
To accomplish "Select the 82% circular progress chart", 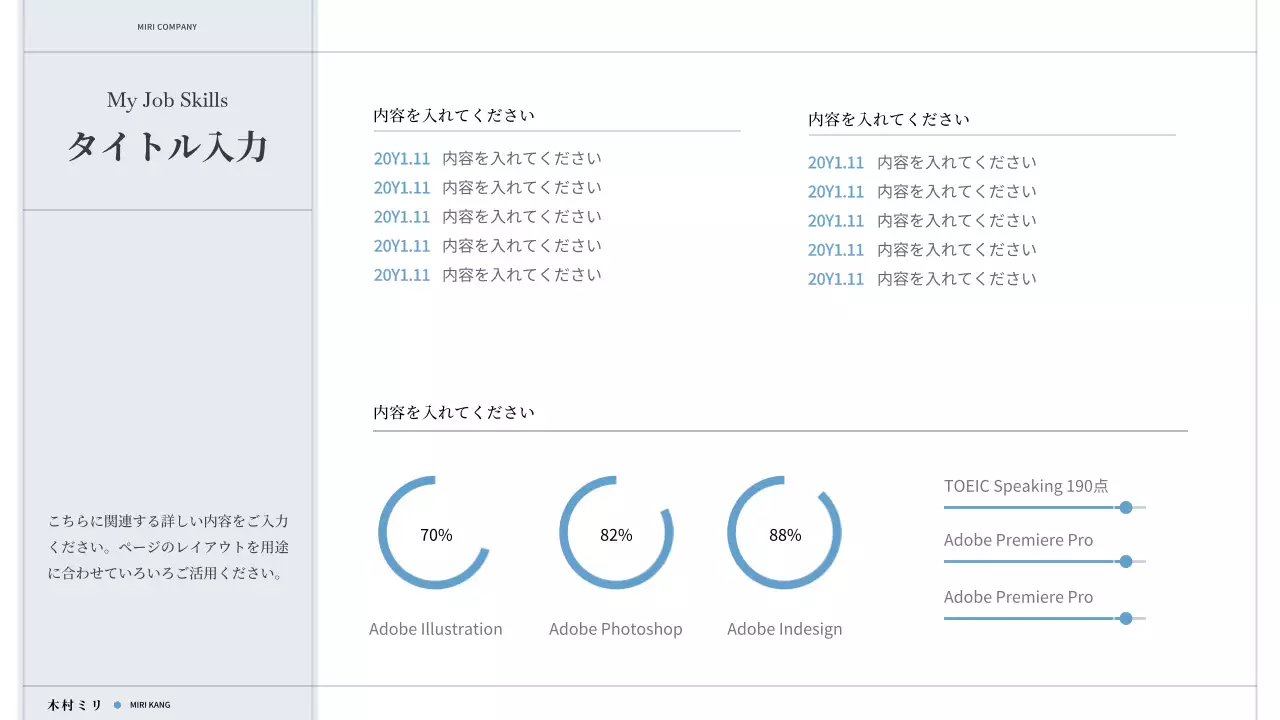I will point(616,533).
